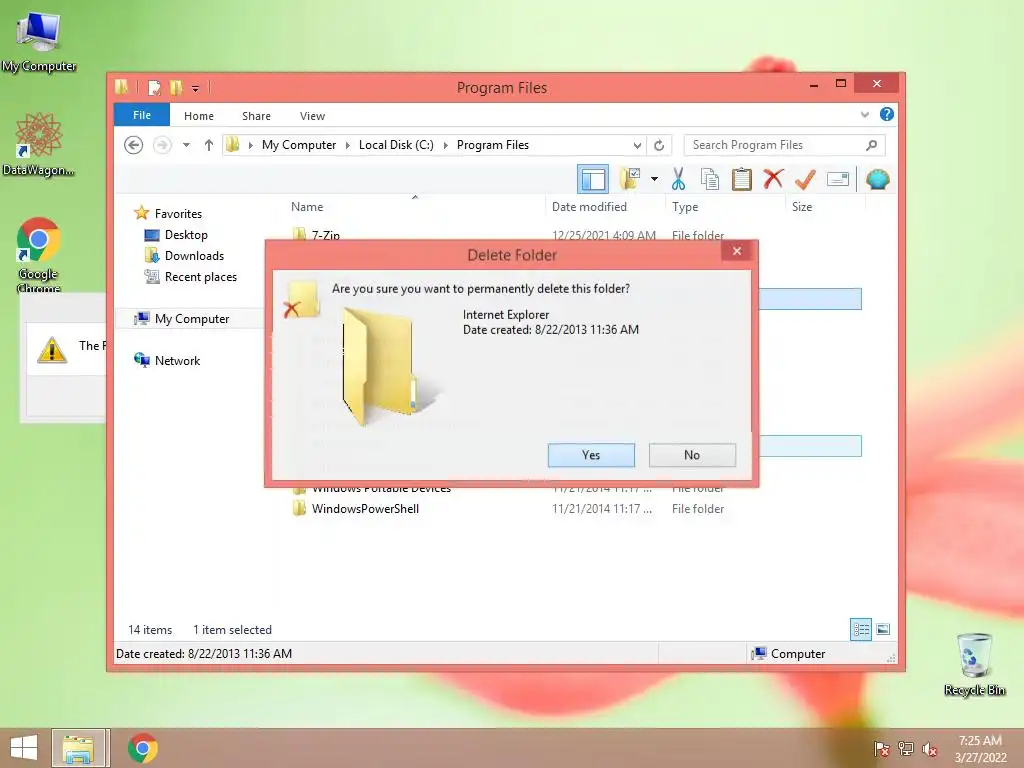Select Recent places in navigation pane
The width and height of the screenshot is (1024, 768).
point(200,277)
